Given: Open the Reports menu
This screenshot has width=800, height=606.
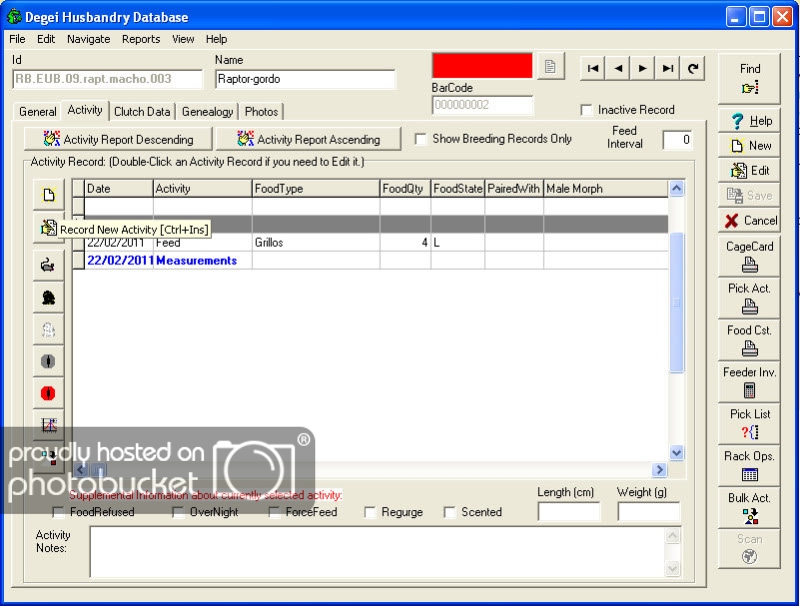Looking at the screenshot, I should pos(141,39).
